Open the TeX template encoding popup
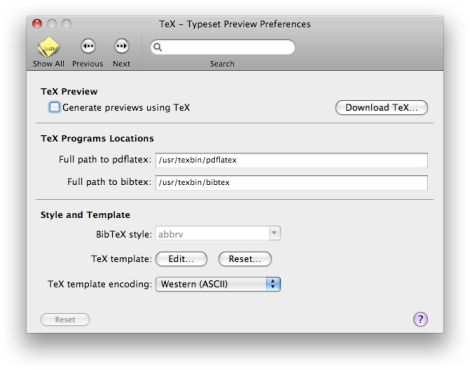Screen dimensions: 470x370 [218, 284]
